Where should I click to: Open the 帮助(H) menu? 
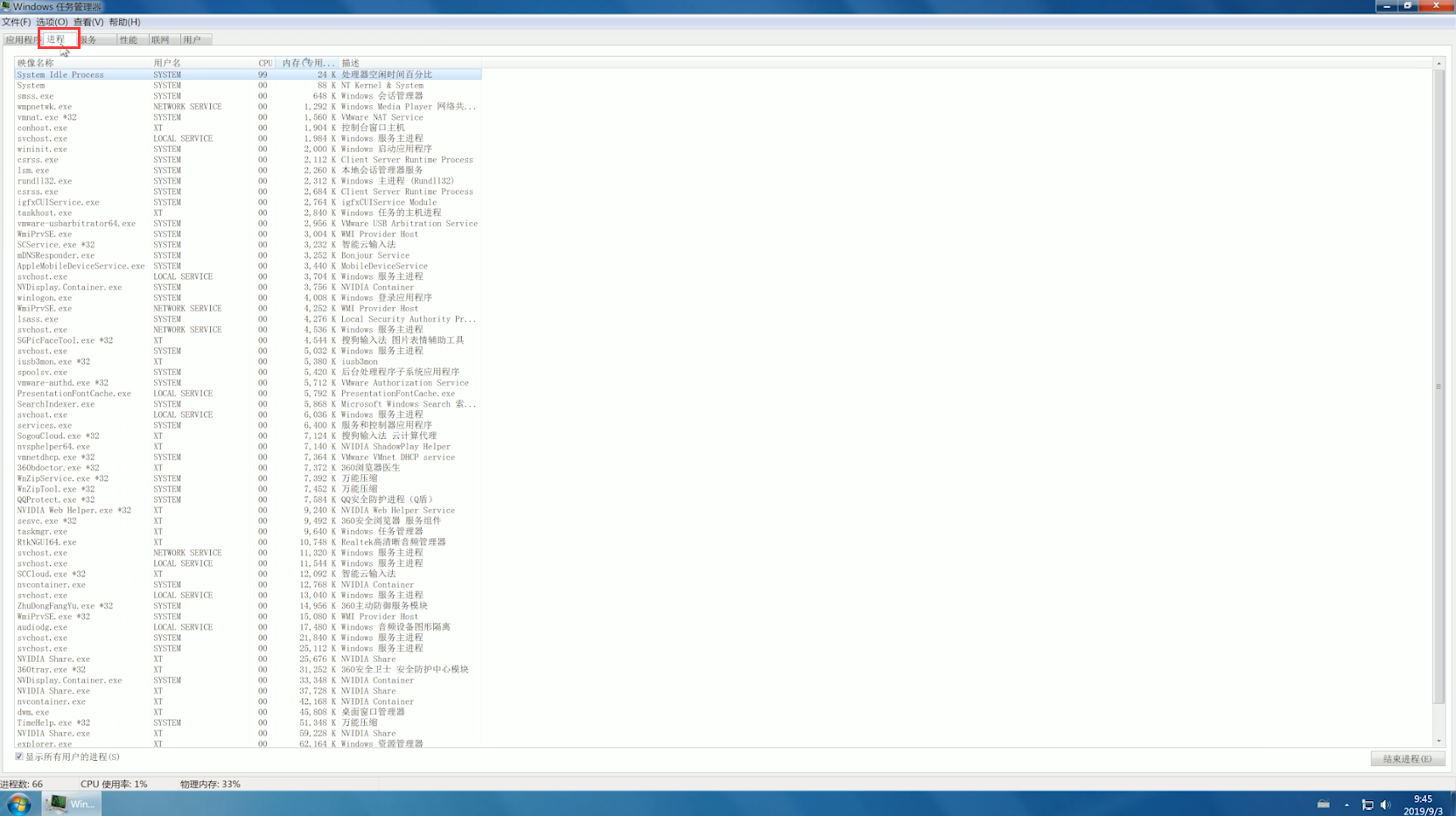tap(124, 22)
